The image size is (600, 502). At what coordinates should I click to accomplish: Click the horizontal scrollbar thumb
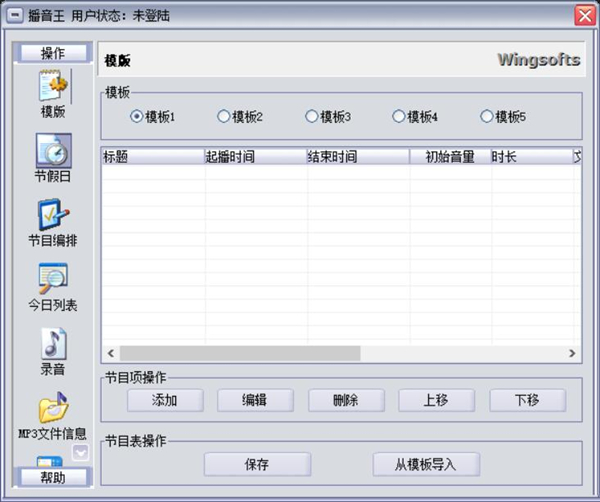(x=238, y=354)
